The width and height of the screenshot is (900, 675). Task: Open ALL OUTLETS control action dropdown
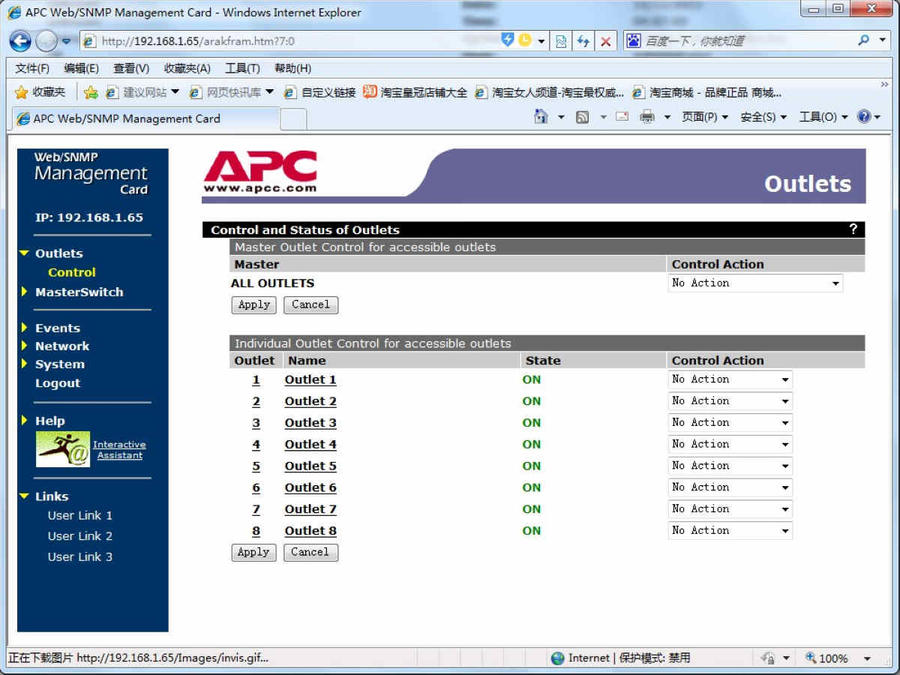[755, 284]
